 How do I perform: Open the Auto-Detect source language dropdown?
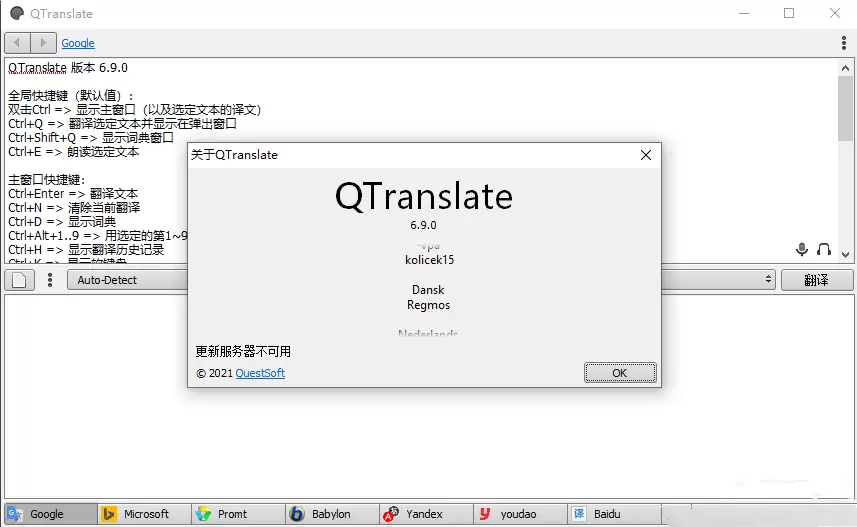[127, 280]
